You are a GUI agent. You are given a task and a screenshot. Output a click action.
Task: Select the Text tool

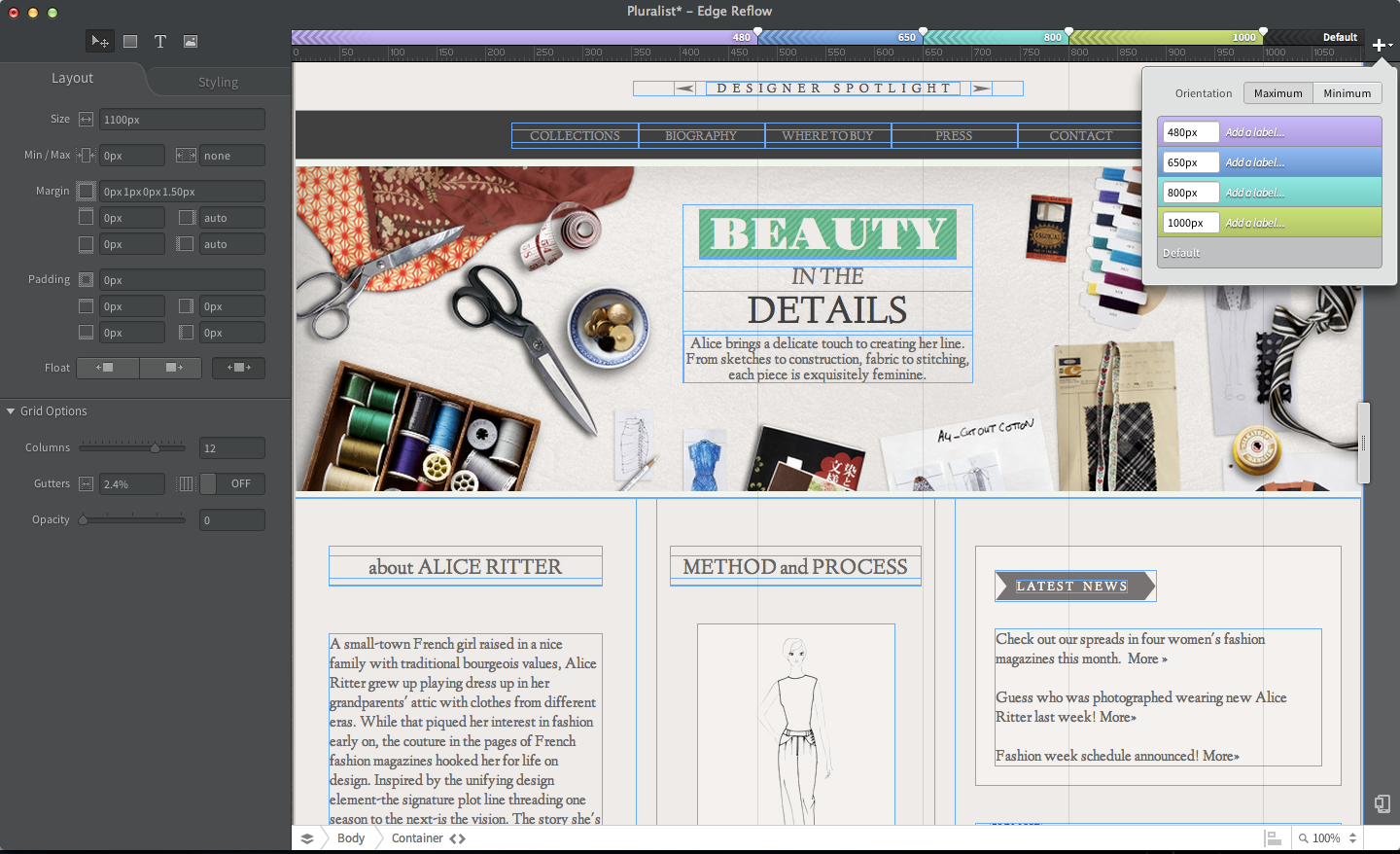coord(160,41)
